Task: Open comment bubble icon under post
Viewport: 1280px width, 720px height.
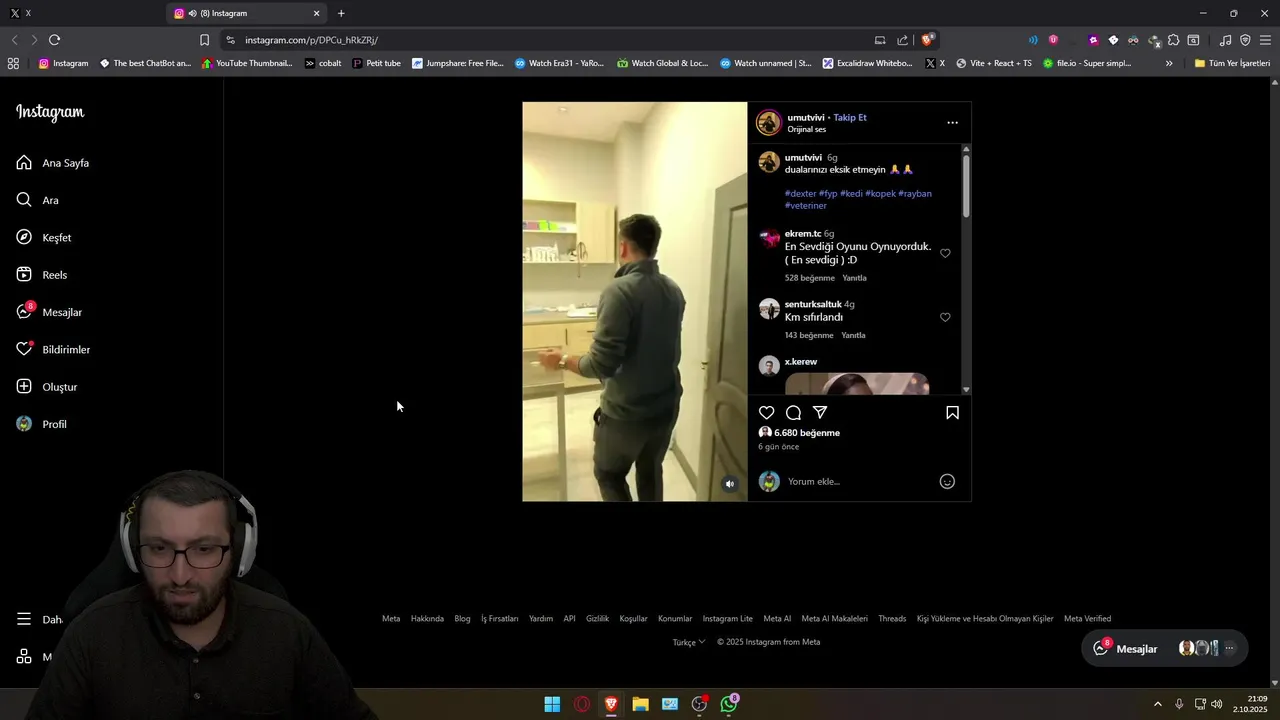Action: pyautogui.click(x=793, y=413)
